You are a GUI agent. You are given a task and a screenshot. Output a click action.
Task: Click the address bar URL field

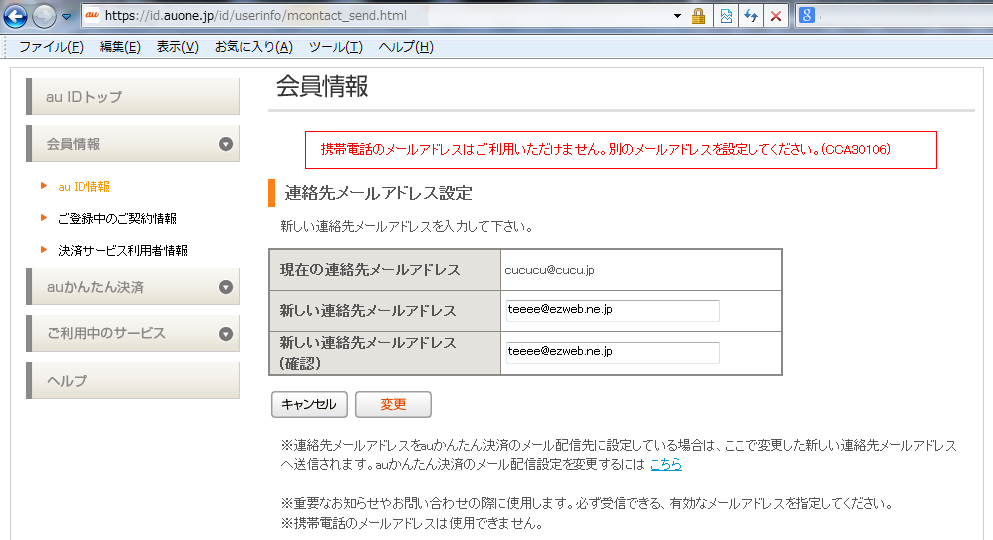click(380, 15)
